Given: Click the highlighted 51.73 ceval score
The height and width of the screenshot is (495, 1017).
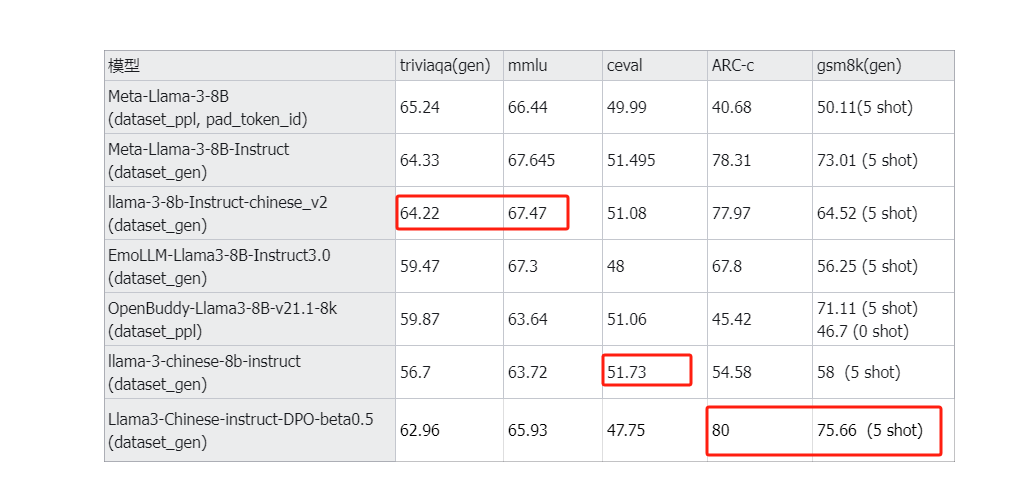Looking at the screenshot, I should (627, 372).
